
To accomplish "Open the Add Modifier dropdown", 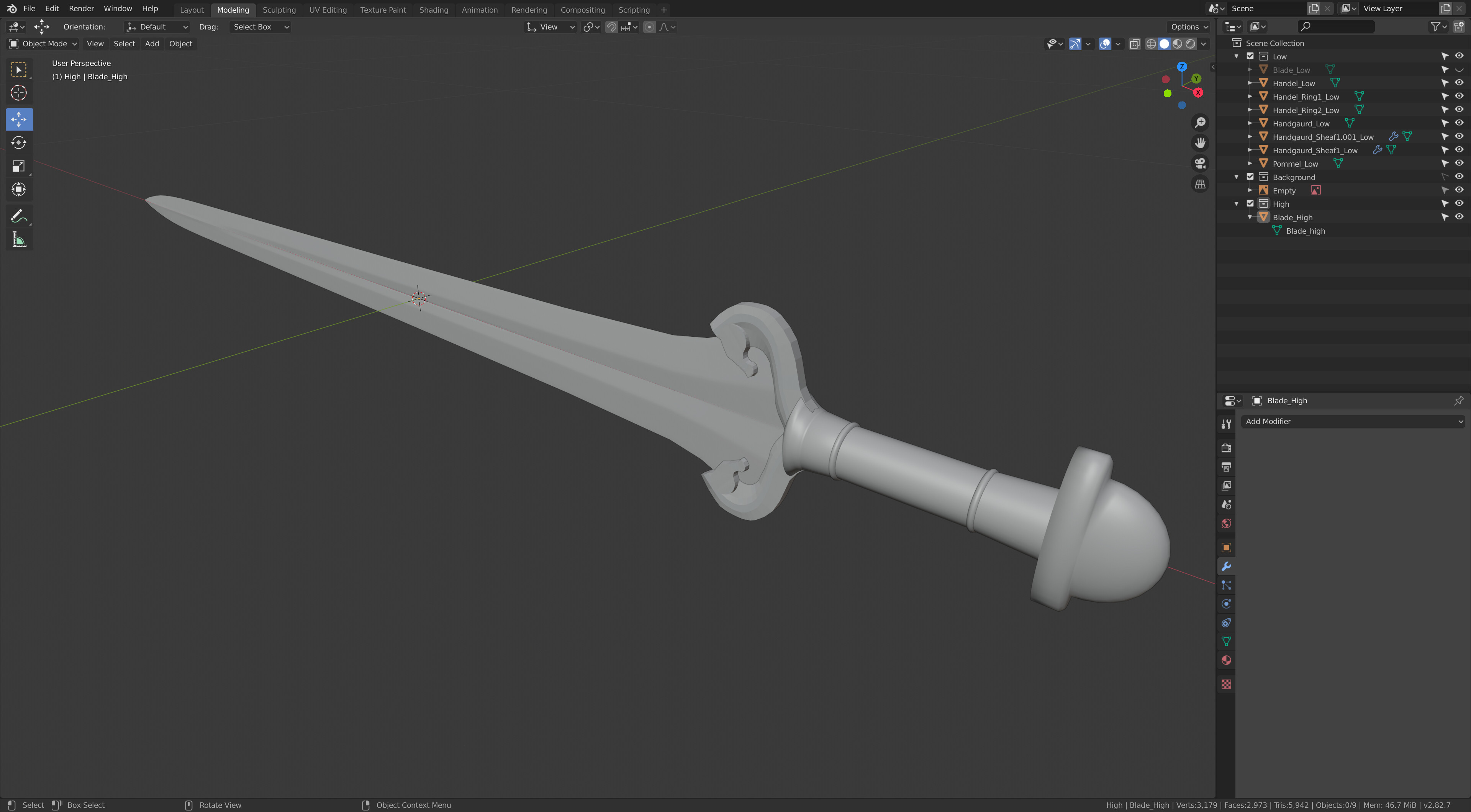I will coord(1353,421).
